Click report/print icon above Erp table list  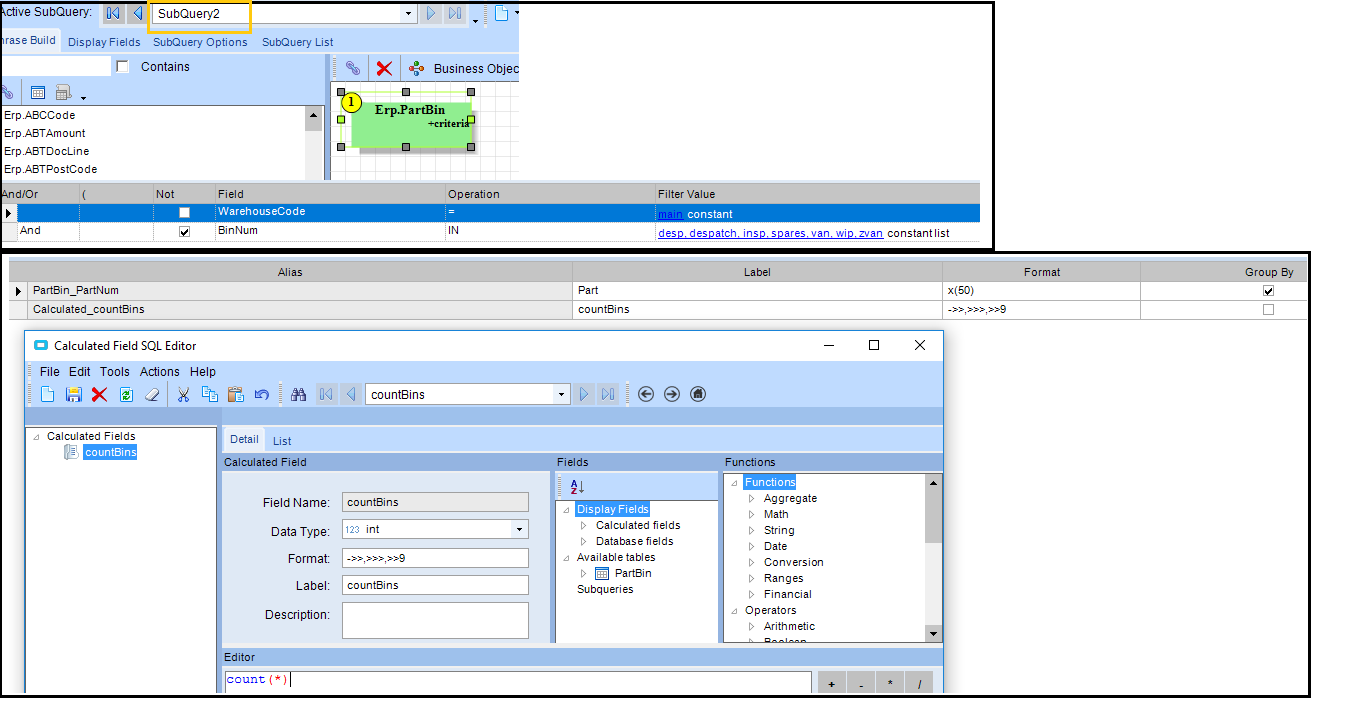pos(64,92)
